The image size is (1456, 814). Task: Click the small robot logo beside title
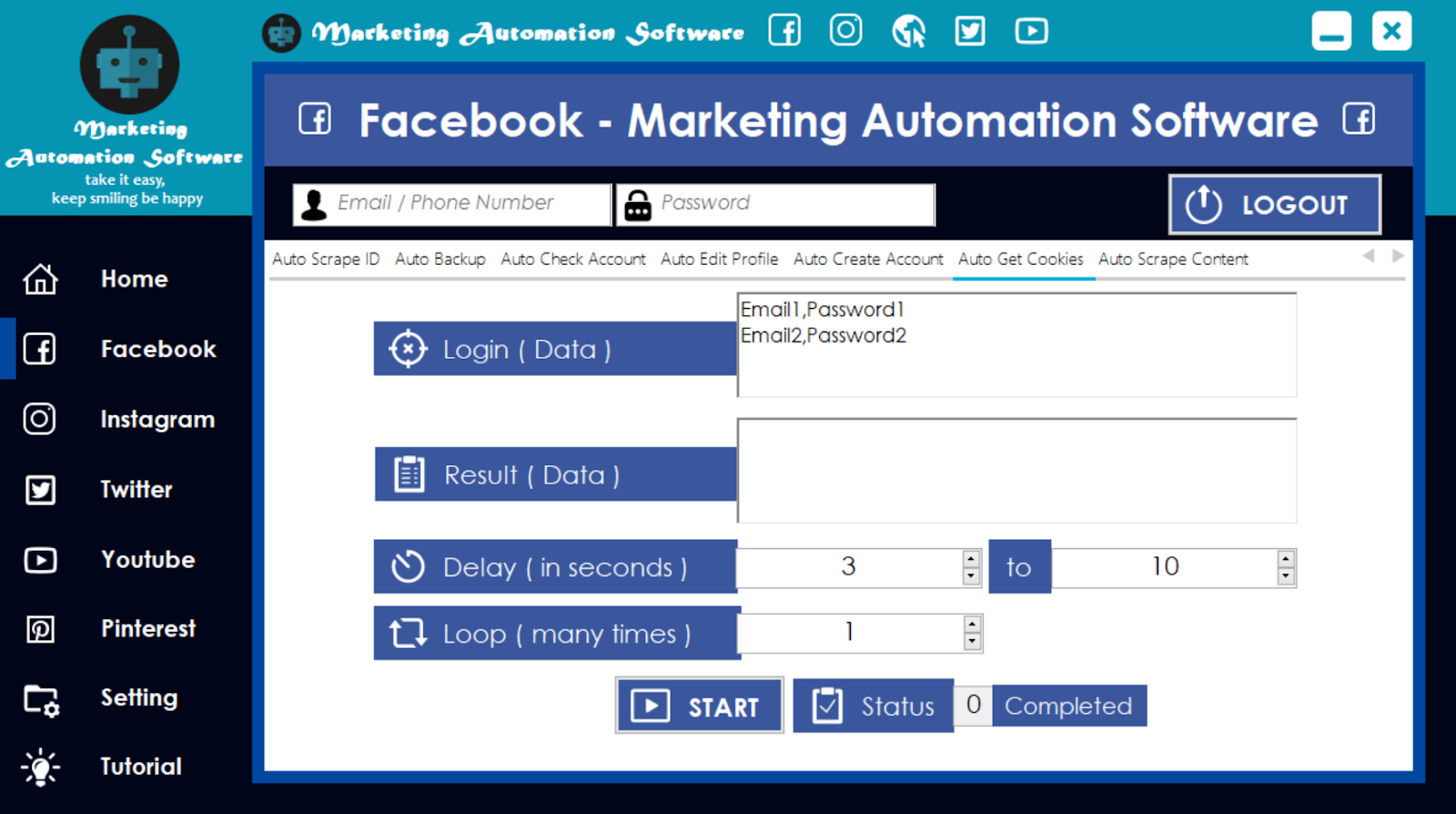[281, 34]
